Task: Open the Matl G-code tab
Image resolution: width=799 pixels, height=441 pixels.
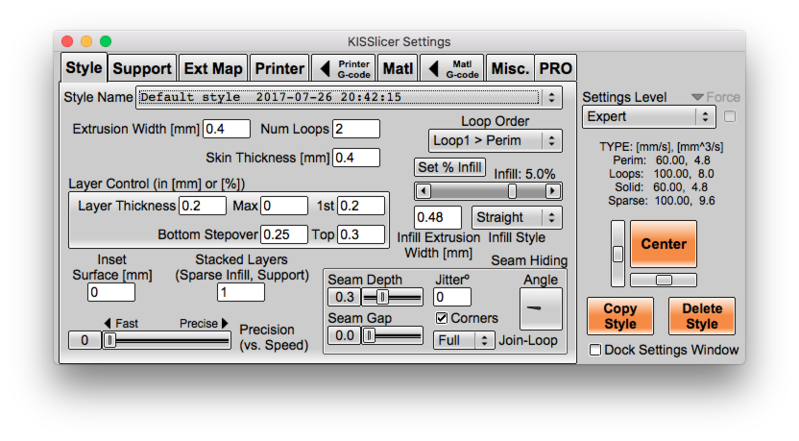Action: coord(452,68)
